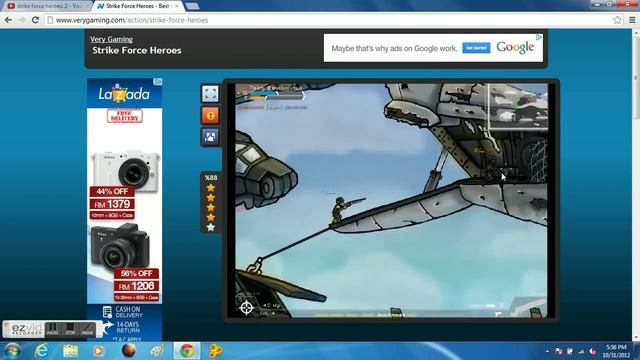Image resolution: width=640 pixels, height=360 pixels.
Task: Open the fireball app icon in the taskbar
Action: tap(129, 351)
